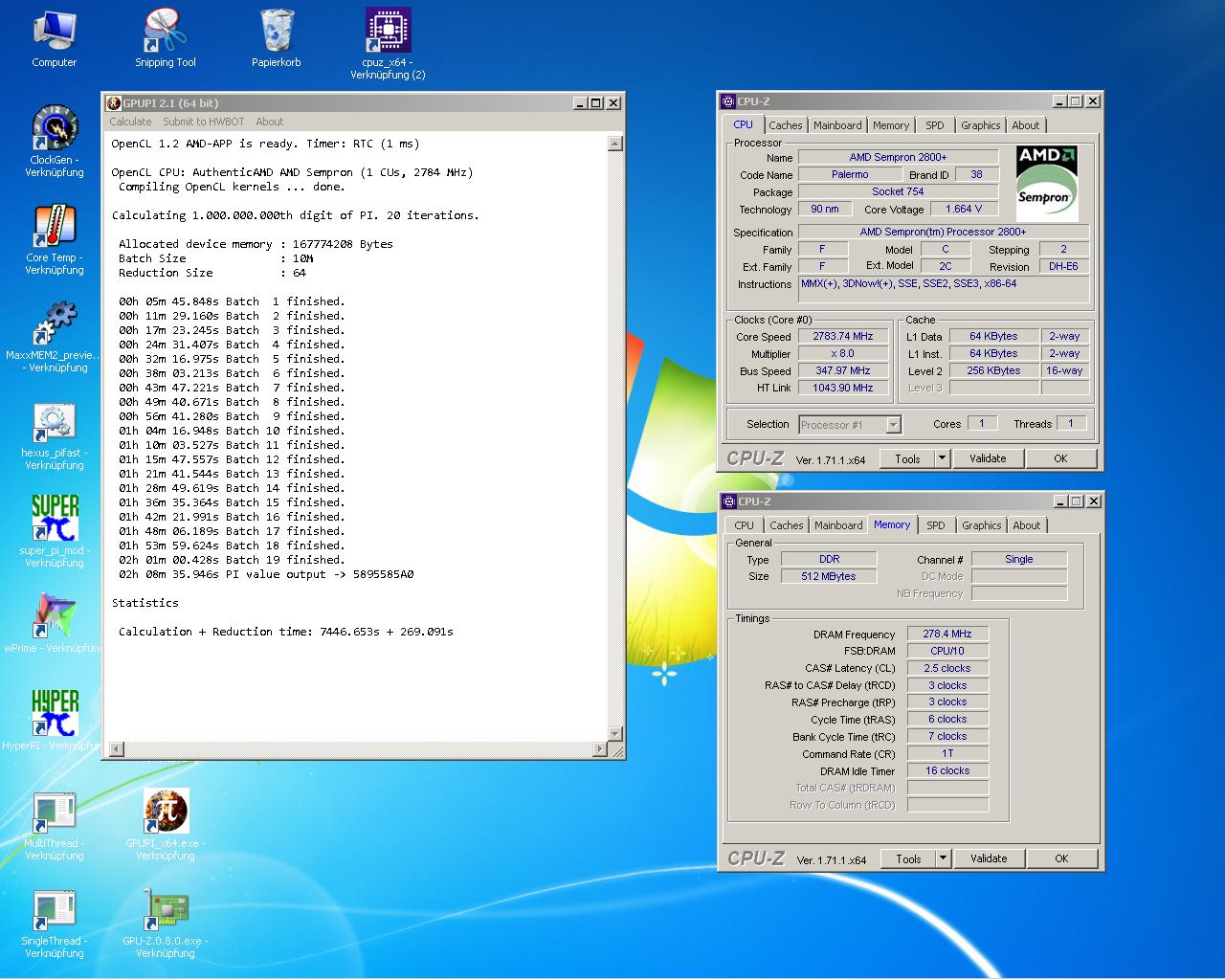Click the Size value 512 MBytes

829,576
